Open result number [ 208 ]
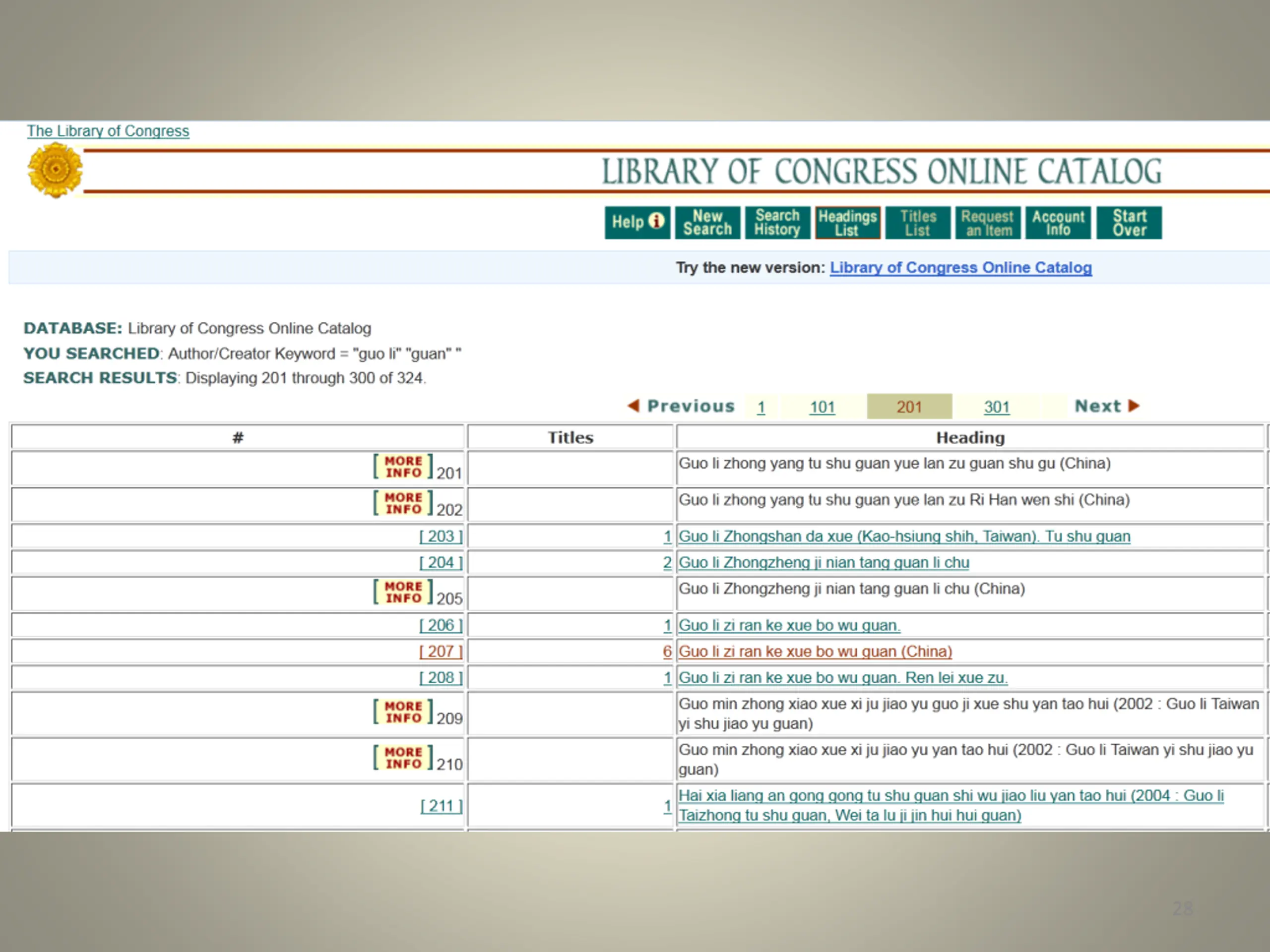The image size is (1270, 952). point(441,678)
